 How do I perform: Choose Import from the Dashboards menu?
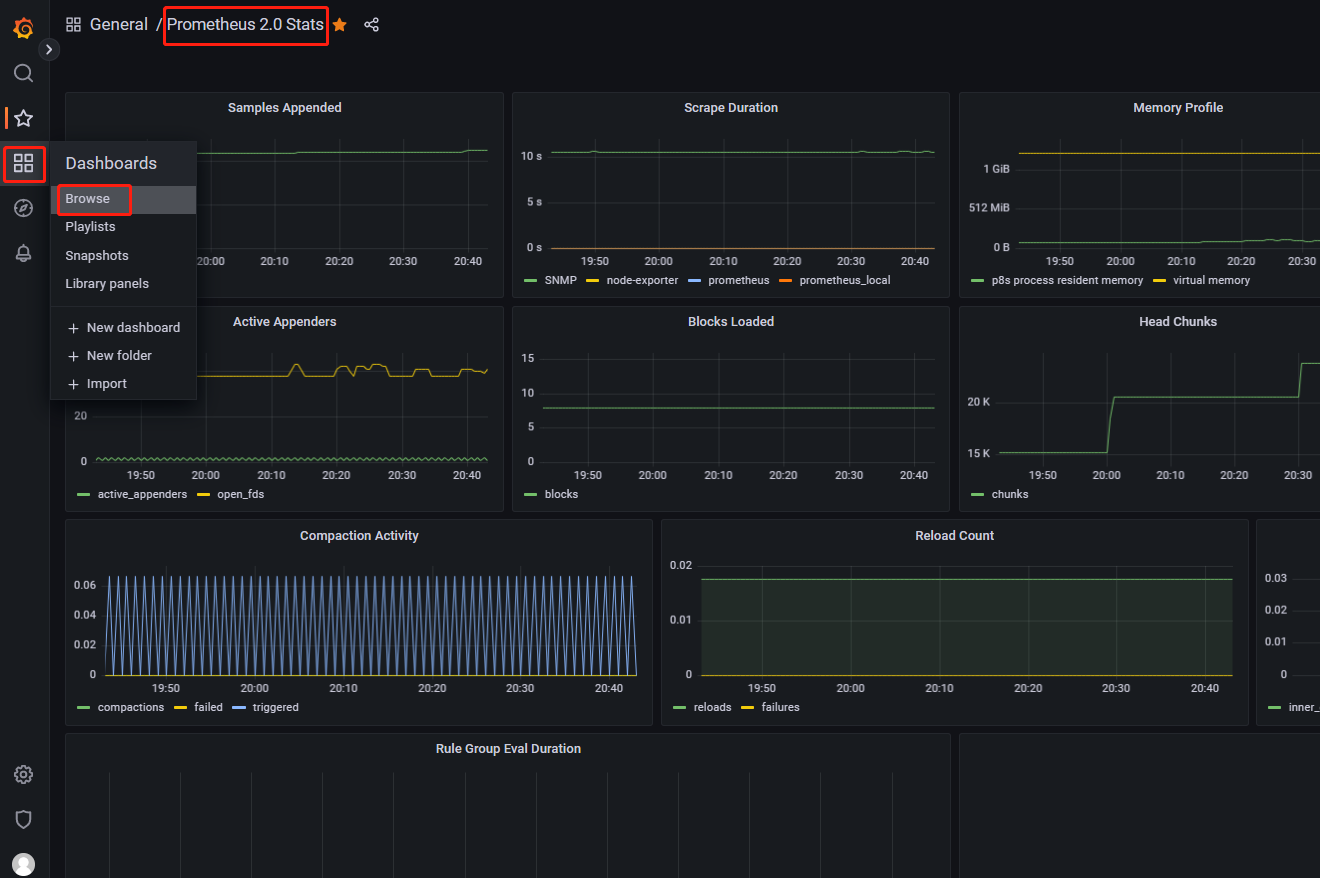[x=124, y=383]
